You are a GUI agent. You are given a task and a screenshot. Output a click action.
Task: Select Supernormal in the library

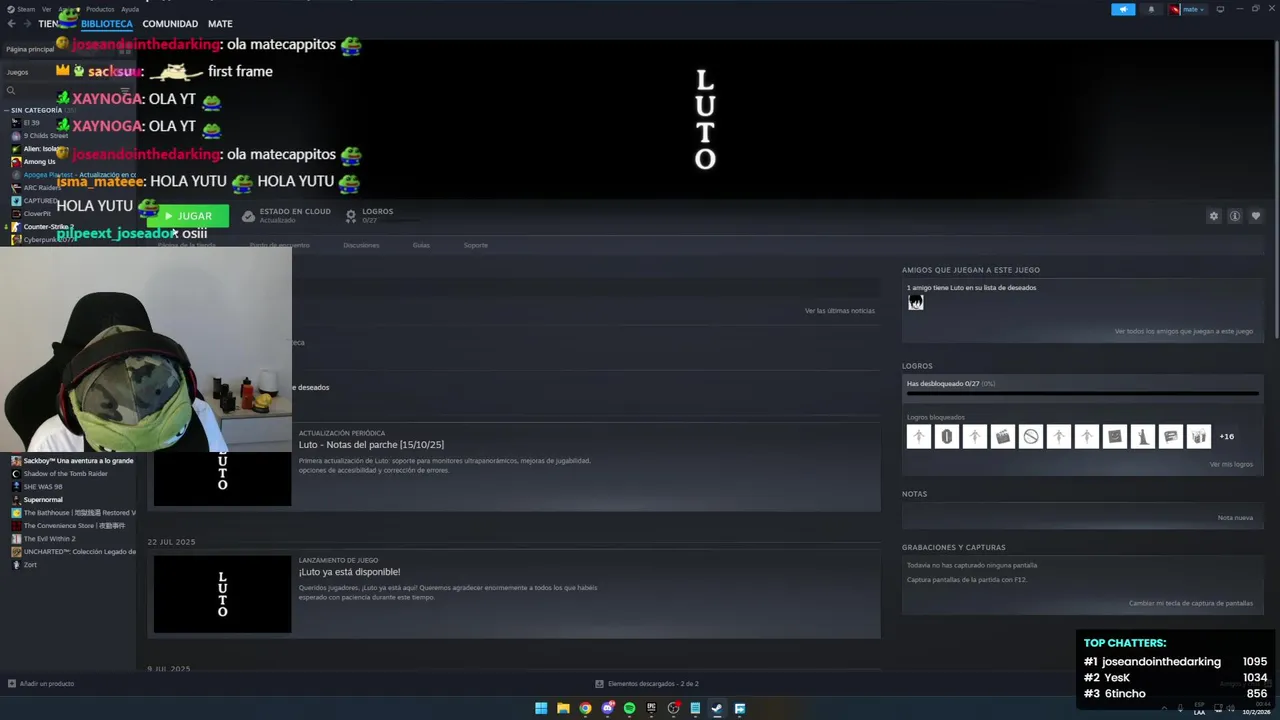[x=43, y=500]
